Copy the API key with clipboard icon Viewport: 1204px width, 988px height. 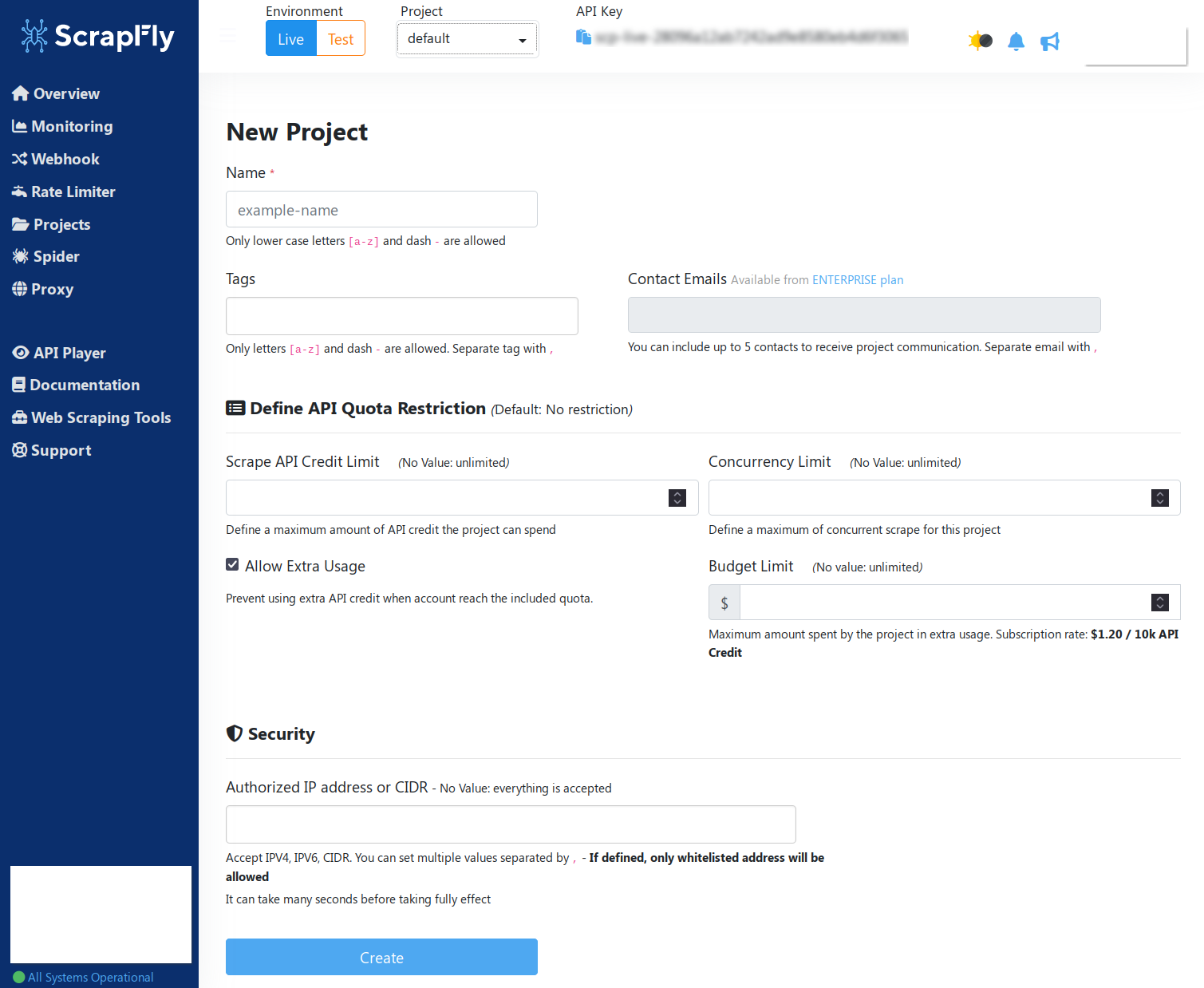[x=583, y=37]
